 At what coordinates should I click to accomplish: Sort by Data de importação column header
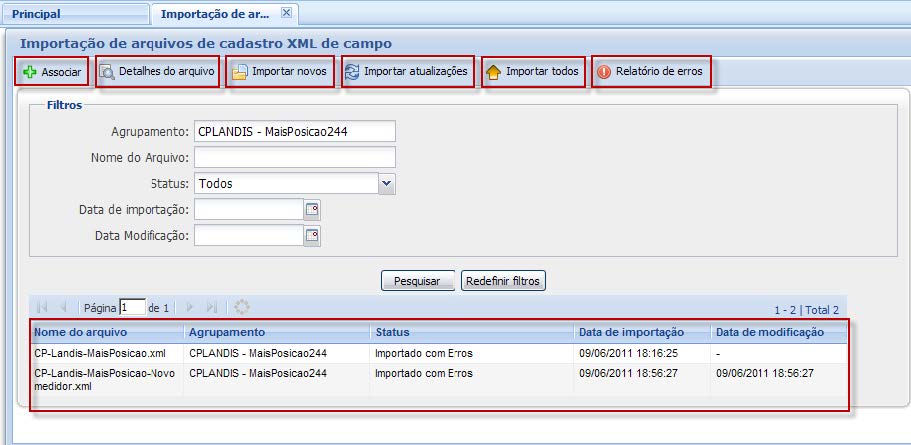click(x=631, y=332)
